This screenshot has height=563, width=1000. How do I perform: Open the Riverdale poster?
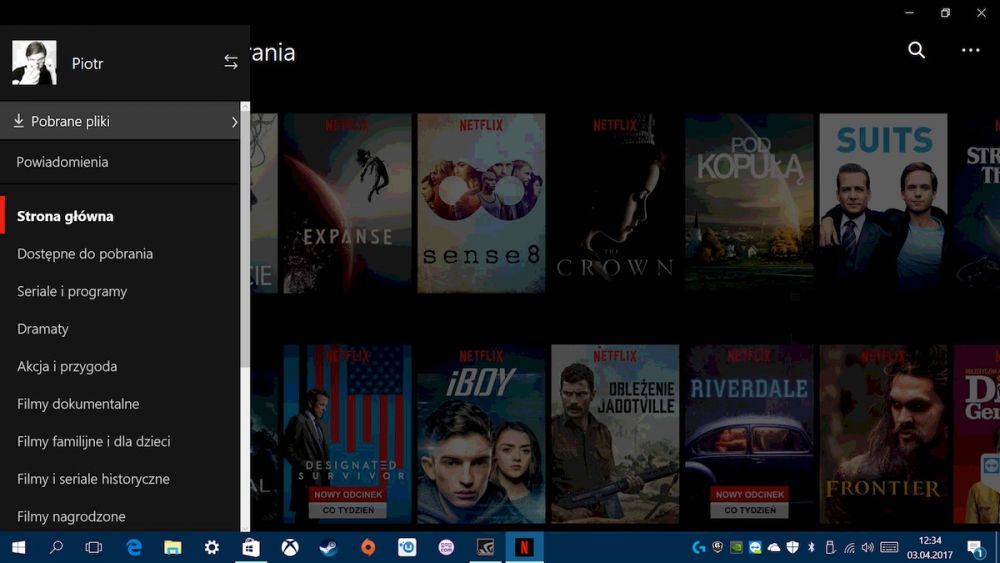pos(749,434)
